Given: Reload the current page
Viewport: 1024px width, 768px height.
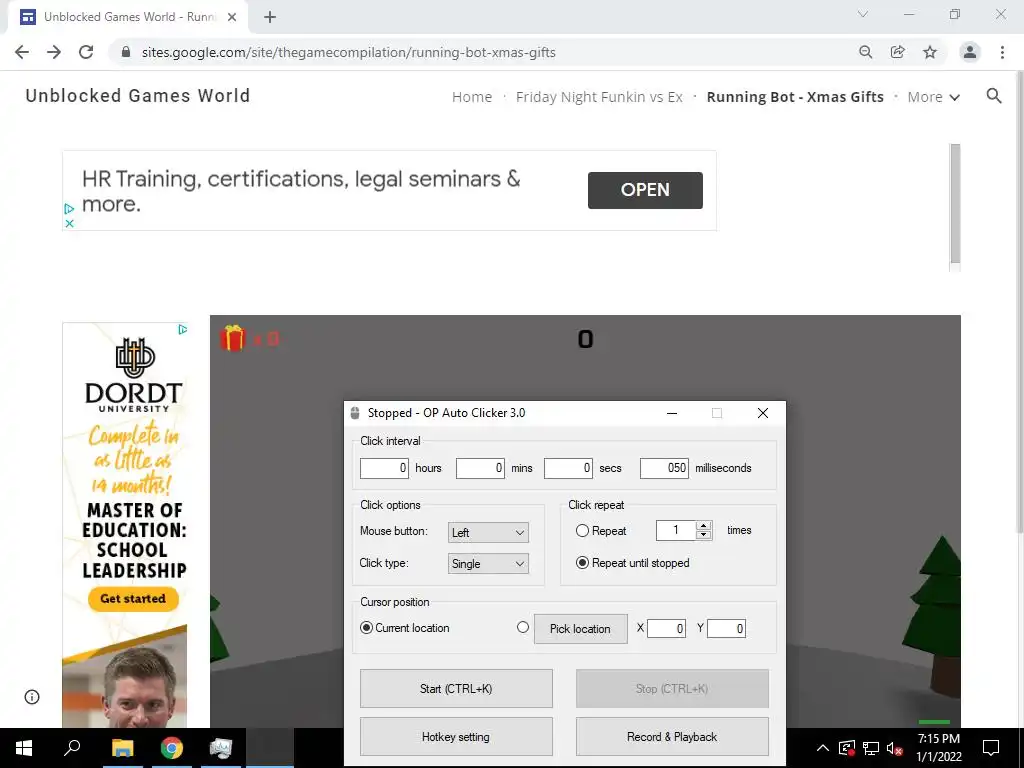Looking at the screenshot, I should 86,52.
